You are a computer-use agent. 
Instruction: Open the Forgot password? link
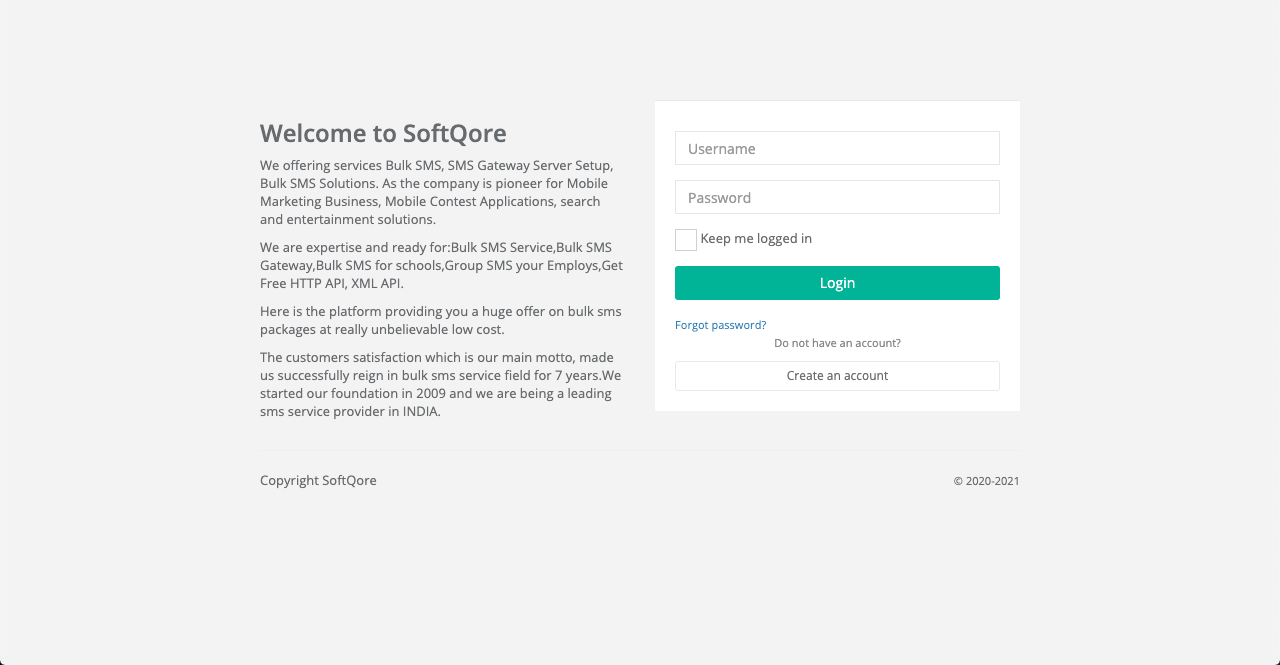pyautogui.click(x=720, y=325)
